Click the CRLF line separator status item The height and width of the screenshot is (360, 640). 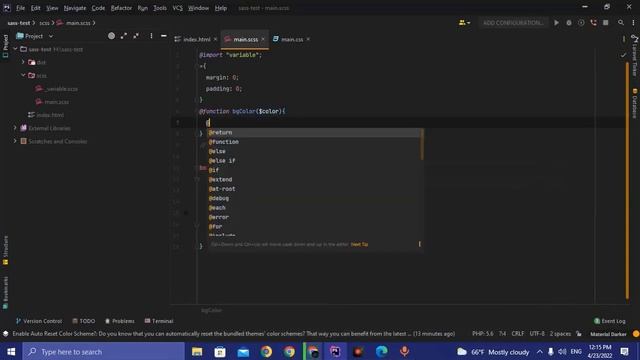(518, 333)
